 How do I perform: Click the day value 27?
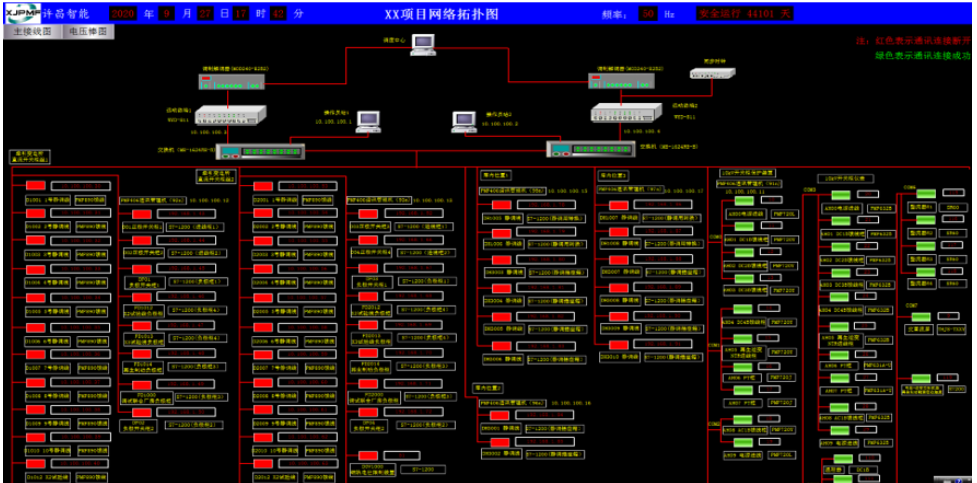pyautogui.click(x=204, y=13)
